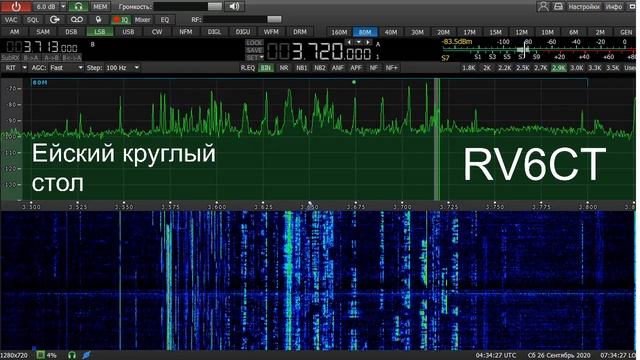Open the 6.0 dB preamp dropdown
This screenshot has width=640, height=360.
(x=63, y=7)
